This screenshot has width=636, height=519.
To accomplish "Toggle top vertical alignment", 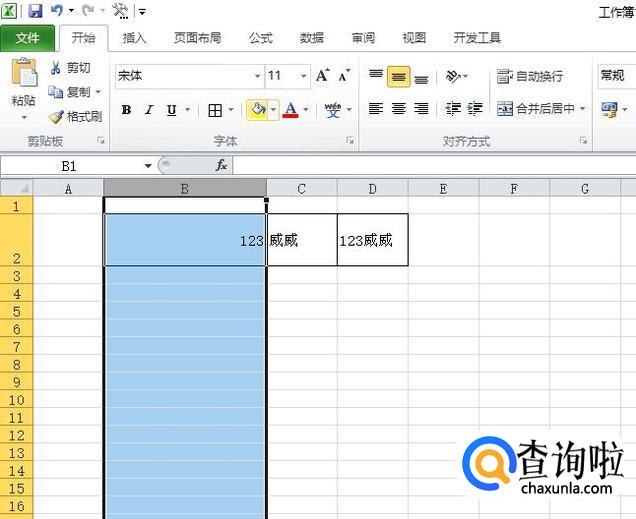I will (x=376, y=76).
